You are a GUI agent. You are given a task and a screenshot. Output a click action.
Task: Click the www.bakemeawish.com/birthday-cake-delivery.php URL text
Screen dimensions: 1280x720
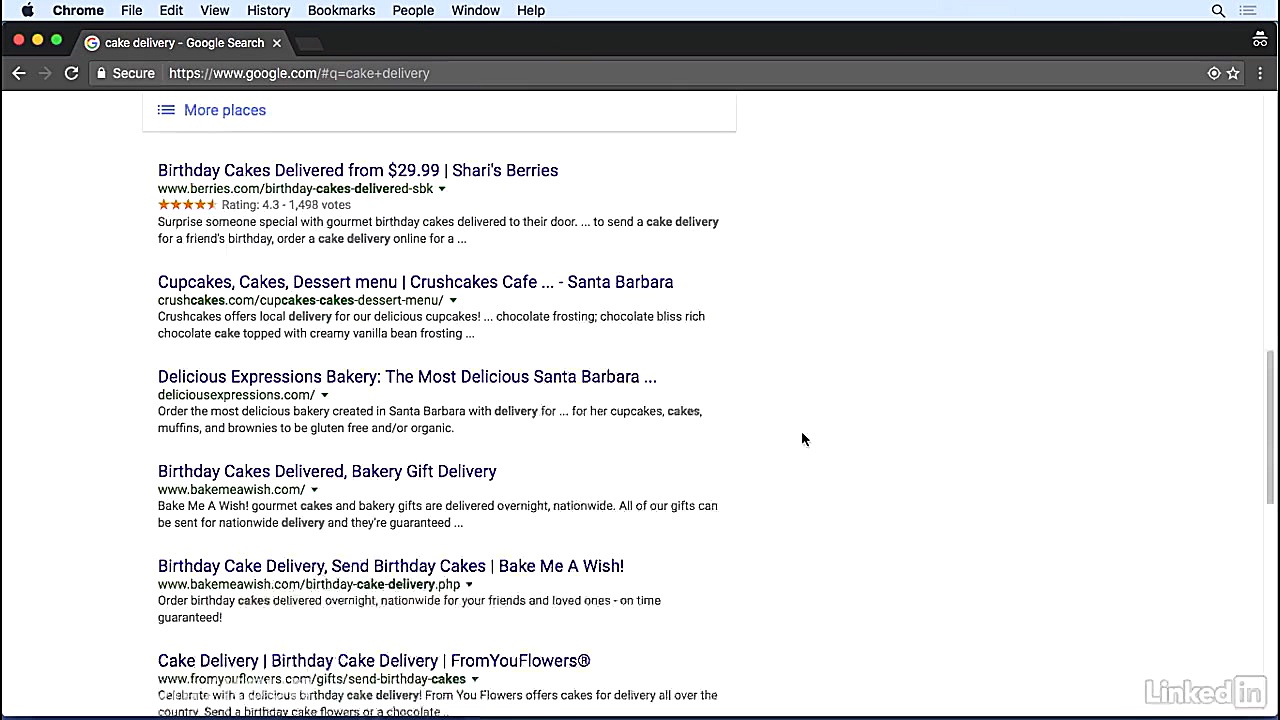(x=309, y=584)
